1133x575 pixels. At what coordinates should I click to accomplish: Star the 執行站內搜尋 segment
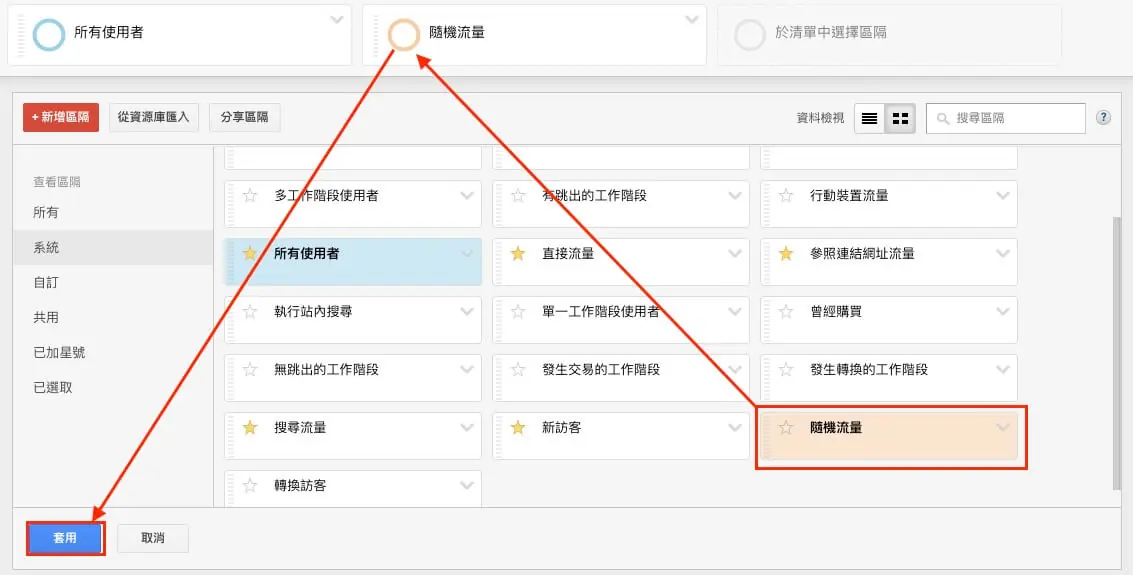[250, 312]
